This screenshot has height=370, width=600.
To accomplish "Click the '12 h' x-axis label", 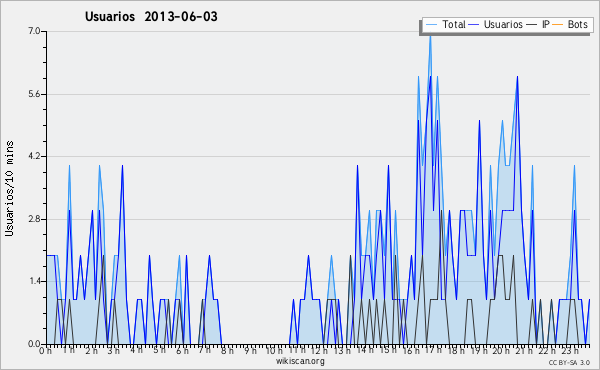I will (x=319, y=351).
